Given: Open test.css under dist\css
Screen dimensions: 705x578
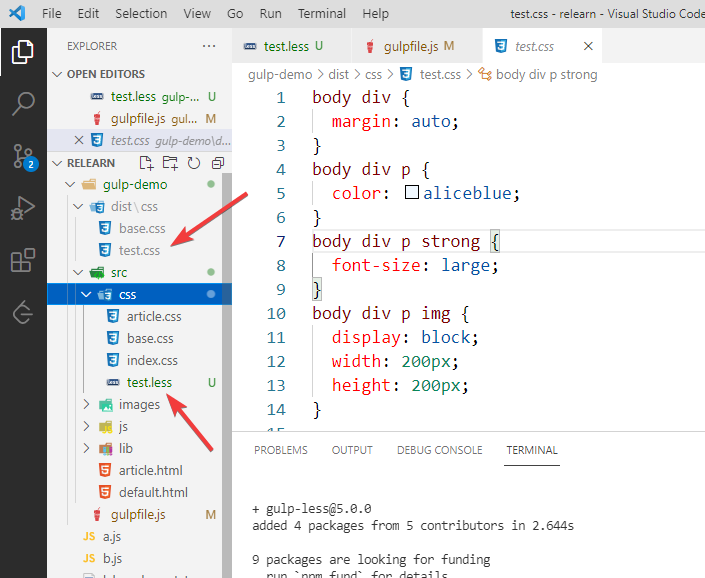Looking at the screenshot, I should pos(139,250).
